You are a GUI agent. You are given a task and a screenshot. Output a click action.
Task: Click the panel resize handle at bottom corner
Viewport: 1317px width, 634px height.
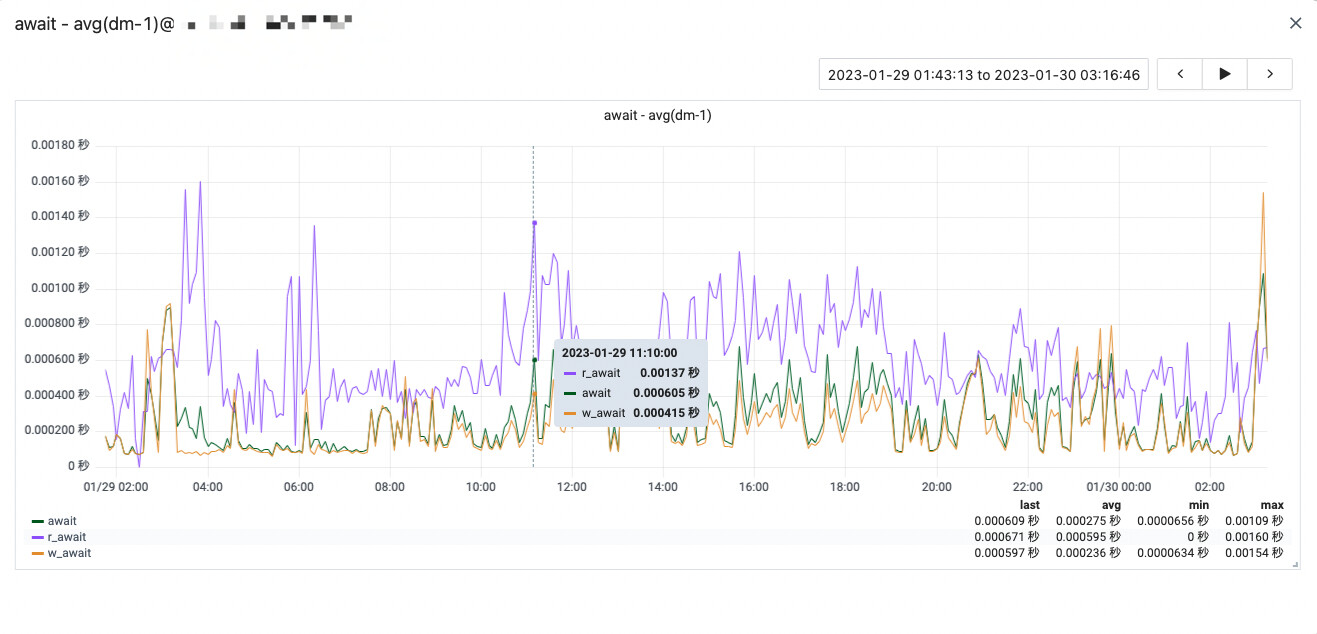[1295, 565]
